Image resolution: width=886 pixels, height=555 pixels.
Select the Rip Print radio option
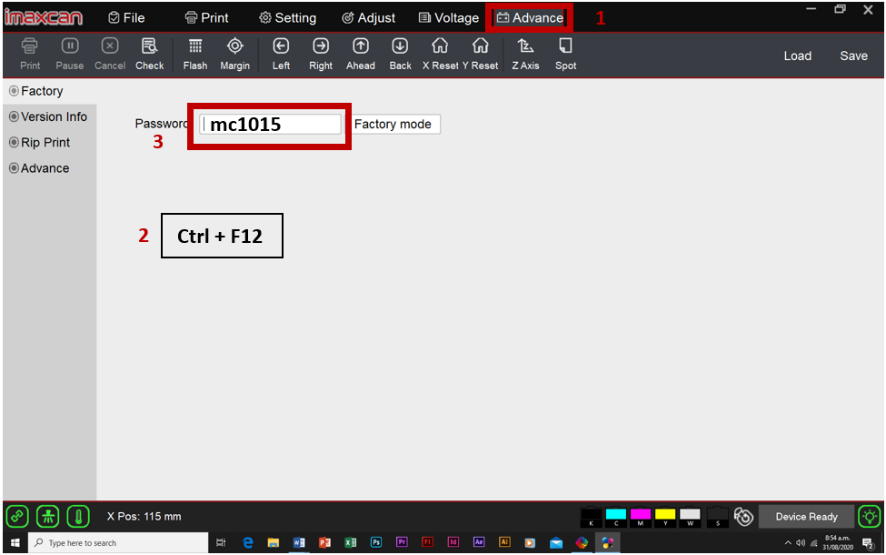point(40,142)
